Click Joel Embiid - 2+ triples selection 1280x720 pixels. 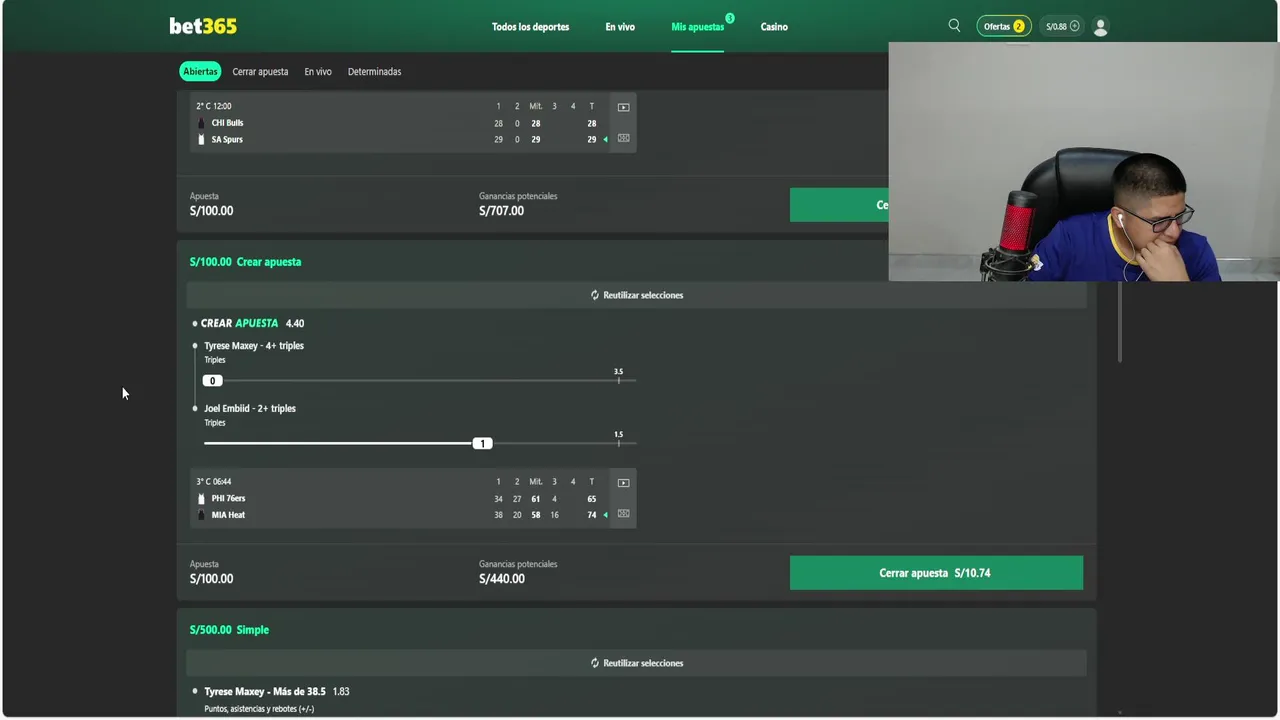[250, 409]
